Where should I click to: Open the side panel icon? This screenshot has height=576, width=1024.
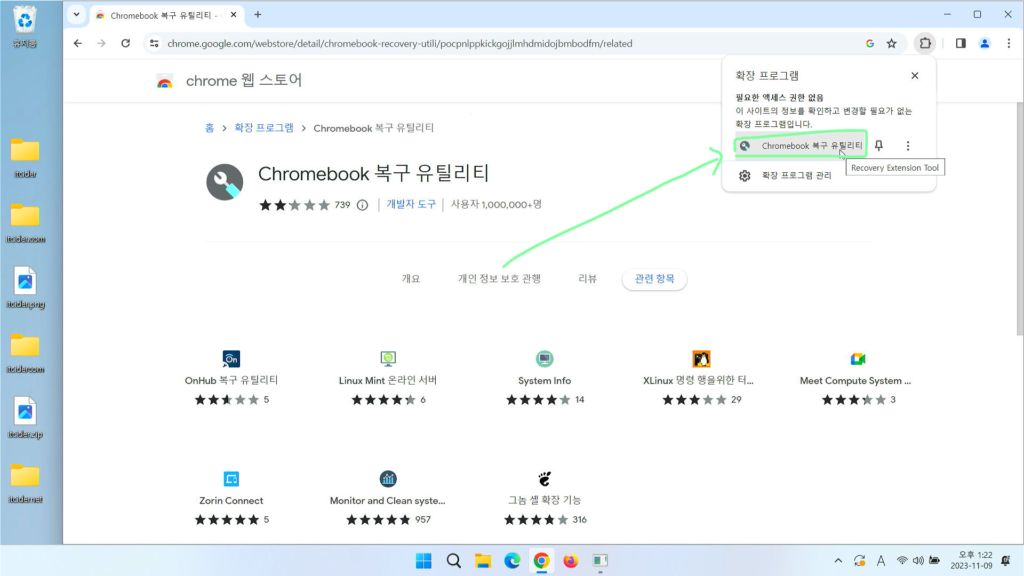pos(961,44)
